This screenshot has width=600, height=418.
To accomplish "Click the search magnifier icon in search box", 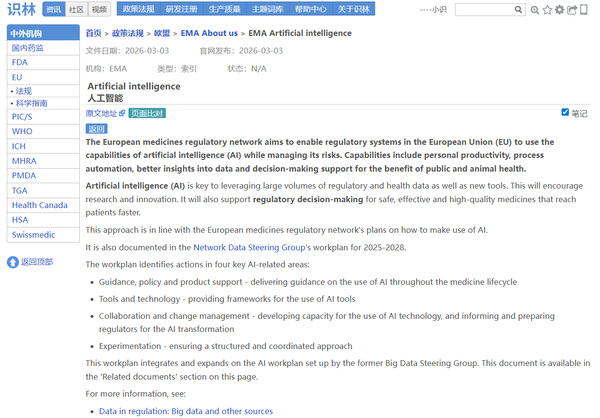I will pyautogui.click(x=518, y=10).
